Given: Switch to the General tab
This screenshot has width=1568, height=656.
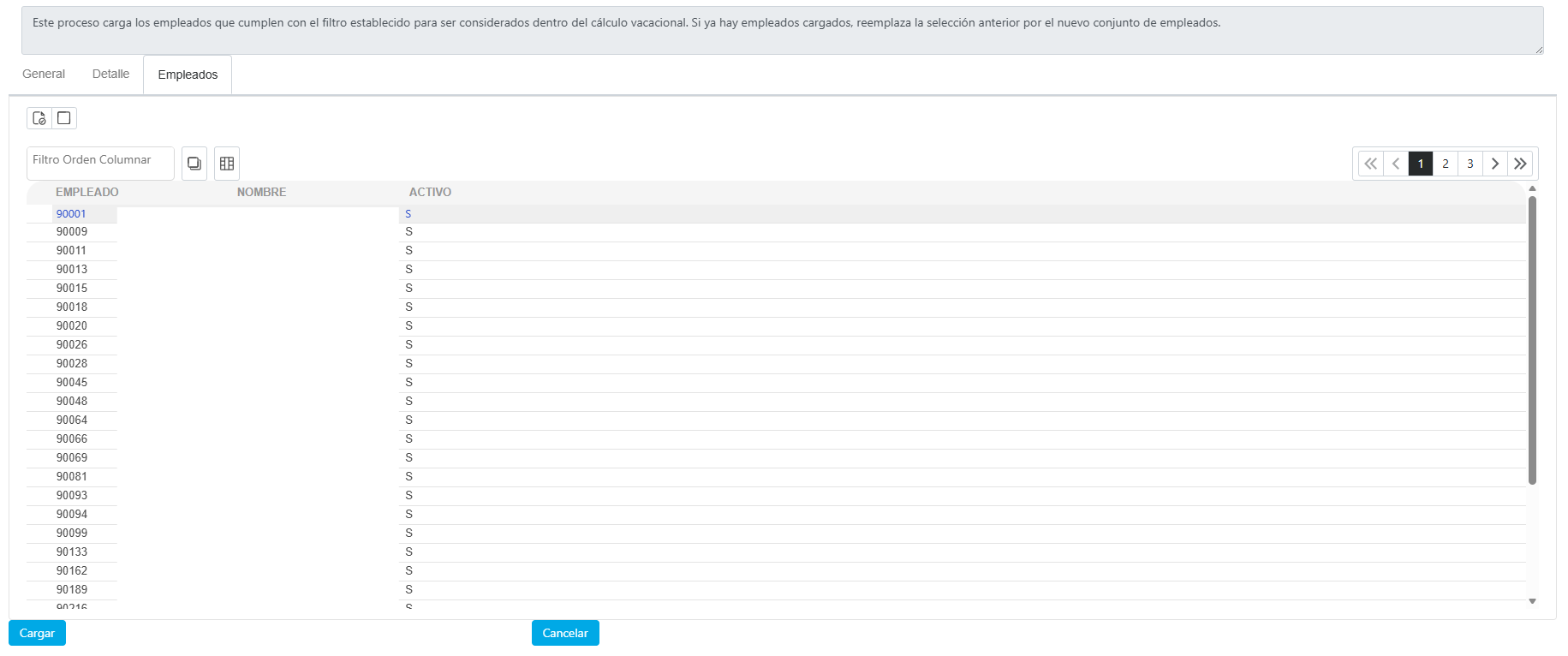Looking at the screenshot, I should tap(44, 75).
